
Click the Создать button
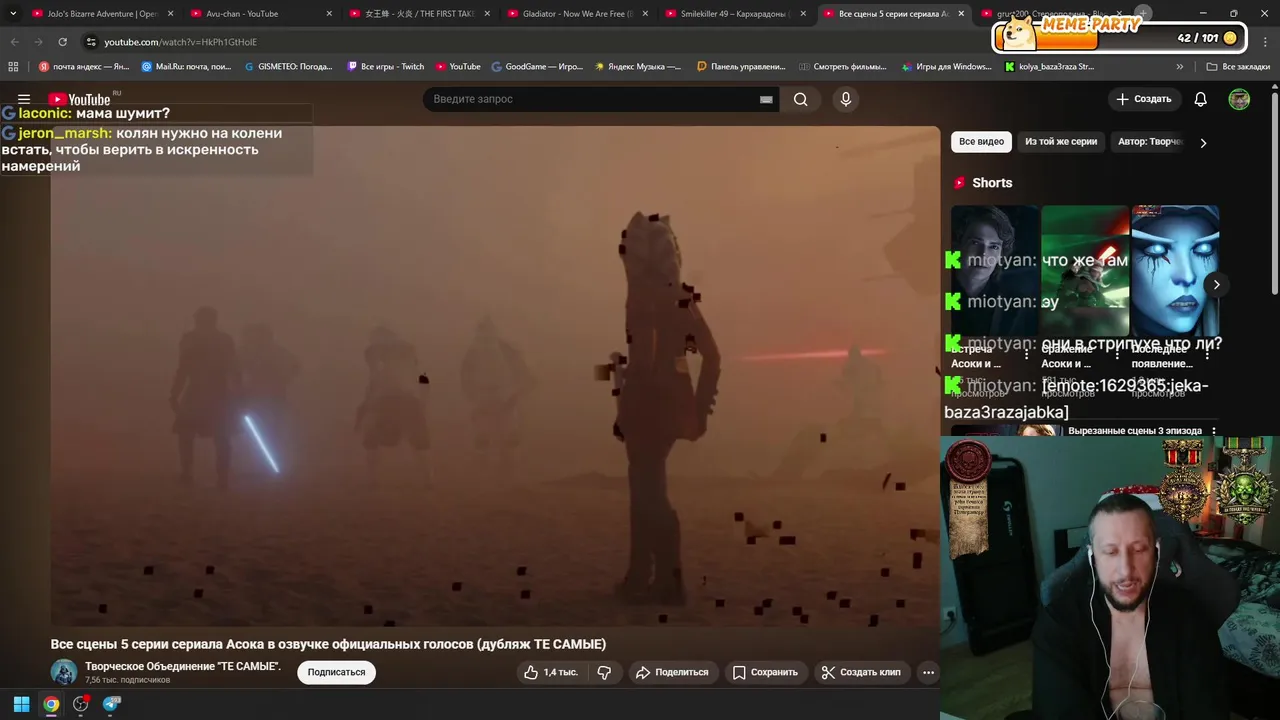pos(1144,99)
